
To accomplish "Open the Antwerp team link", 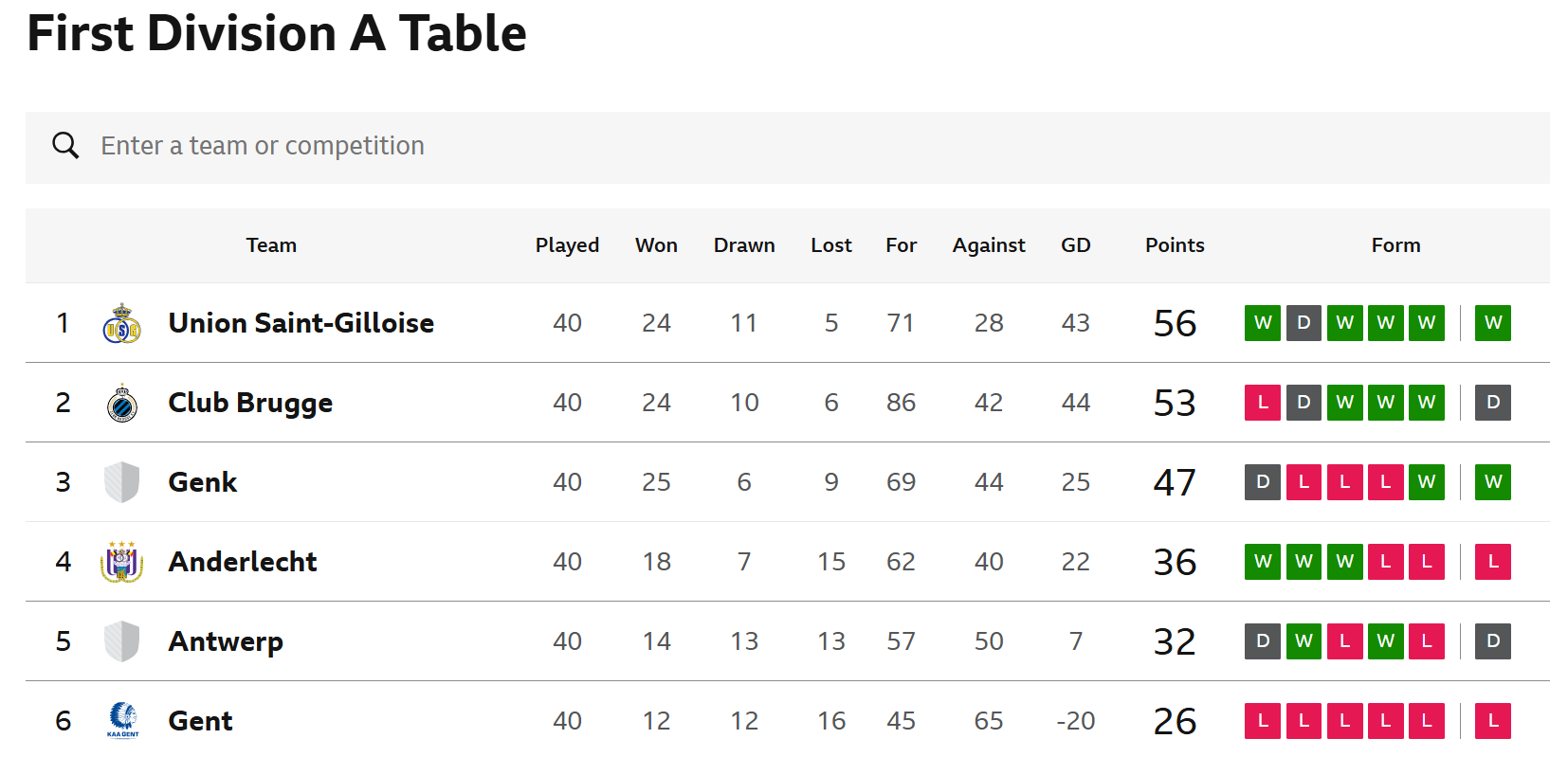I will pyautogui.click(x=226, y=641).
